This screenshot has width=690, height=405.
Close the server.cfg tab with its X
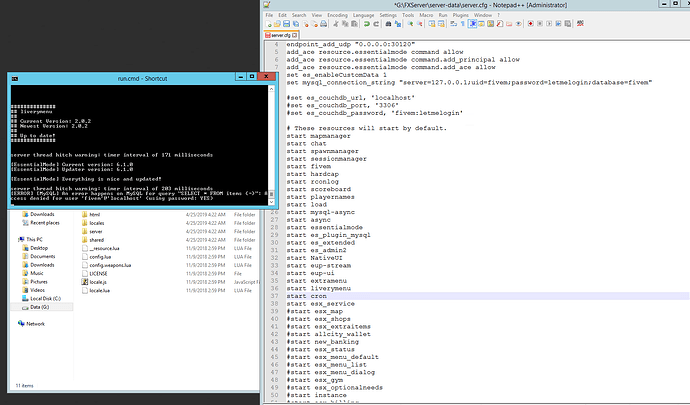coord(295,35)
